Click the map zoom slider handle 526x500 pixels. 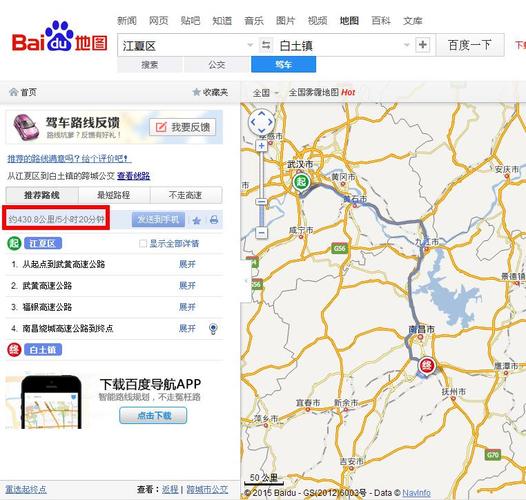click(x=262, y=201)
